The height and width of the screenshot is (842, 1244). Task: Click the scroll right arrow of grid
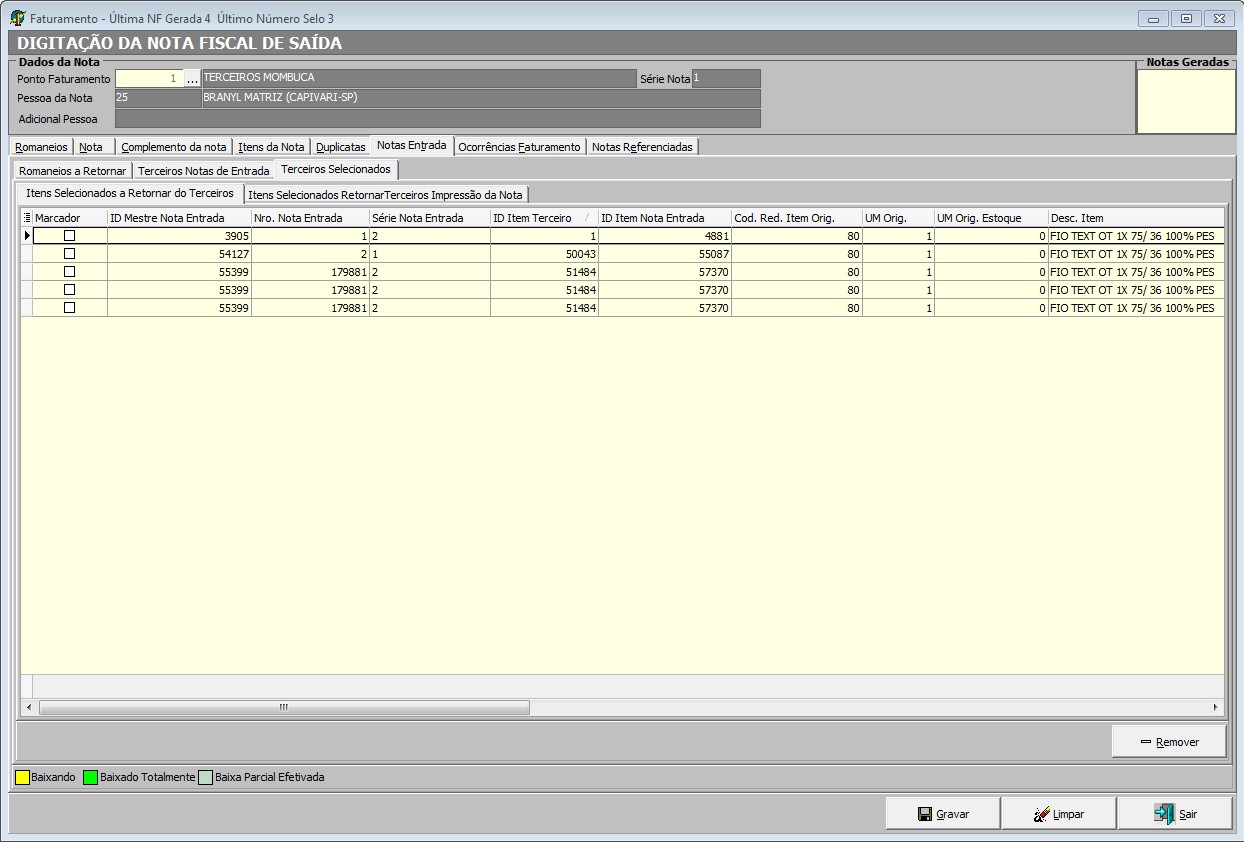coord(1215,707)
